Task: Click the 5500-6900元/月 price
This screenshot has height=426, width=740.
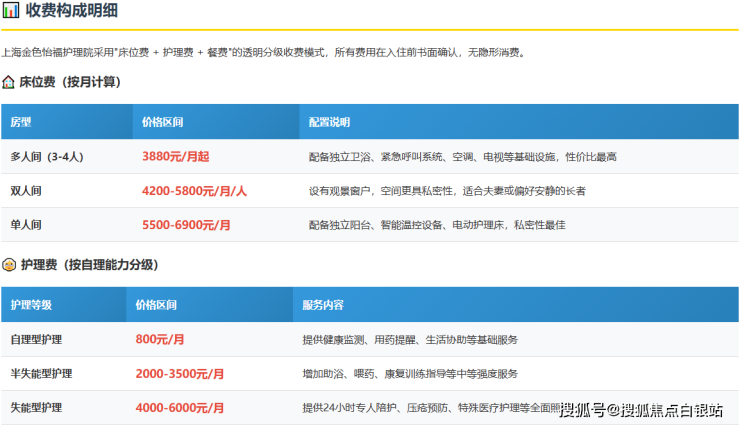Action: (x=187, y=225)
